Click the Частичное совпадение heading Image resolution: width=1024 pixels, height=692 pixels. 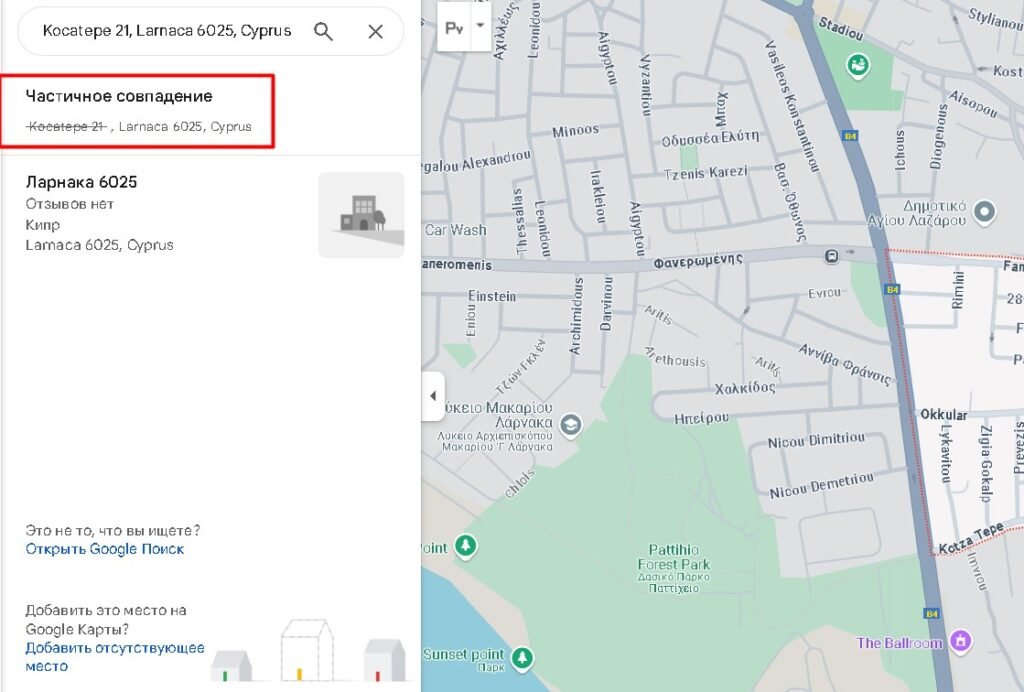(x=119, y=96)
